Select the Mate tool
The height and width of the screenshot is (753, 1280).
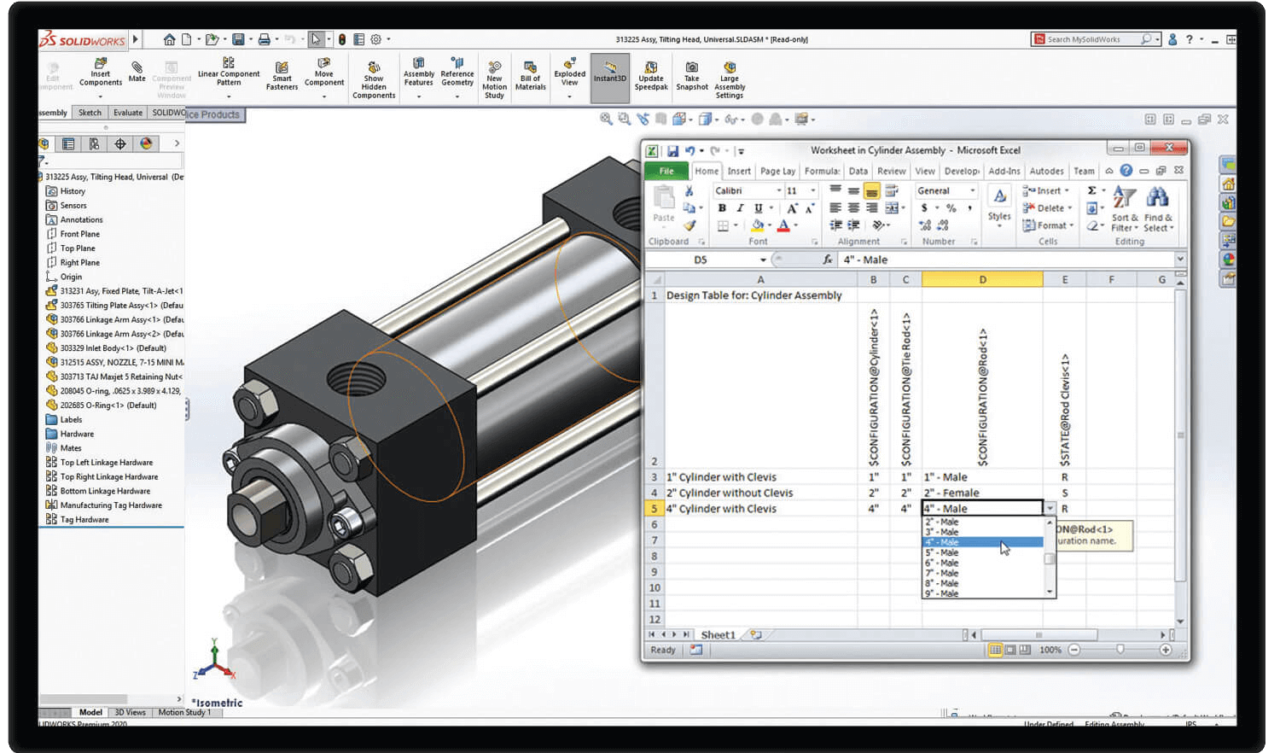click(137, 72)
